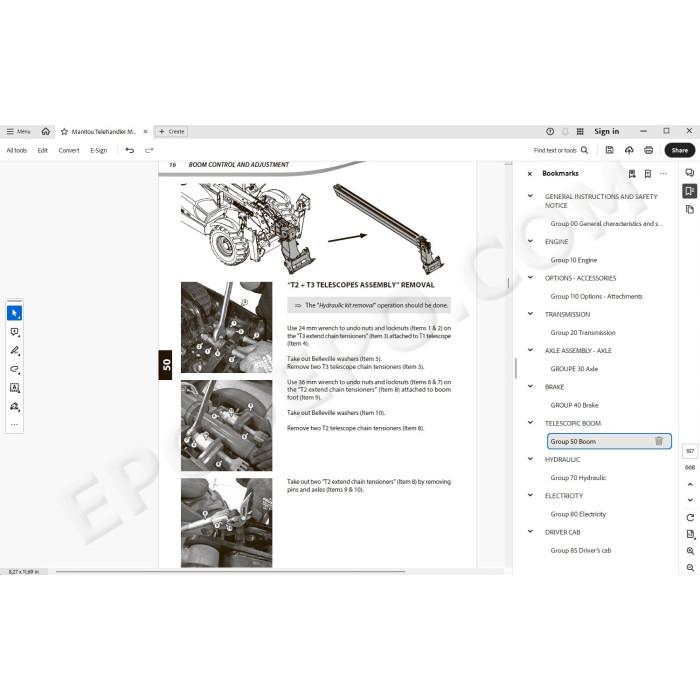Close the Bookmarks panel
Image resolution: width=700 pixels, height=700 pixels.
pyautogui.click(x=529, y=174)
